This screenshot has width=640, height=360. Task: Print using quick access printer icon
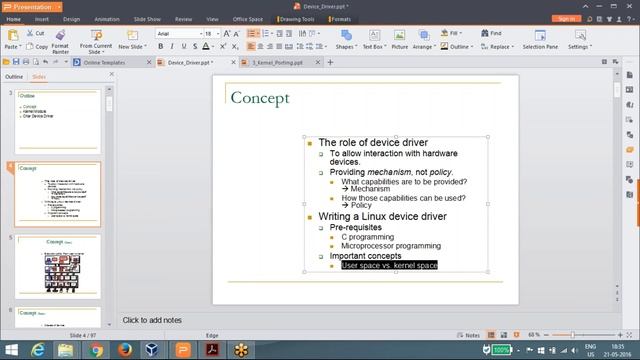(x=26, y=62)
